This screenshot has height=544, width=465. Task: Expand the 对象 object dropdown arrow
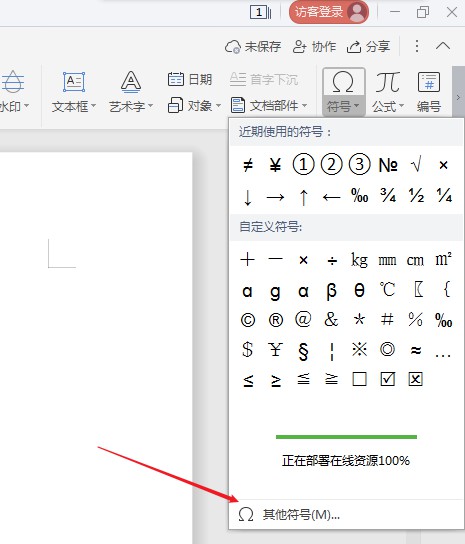(218, 105)
